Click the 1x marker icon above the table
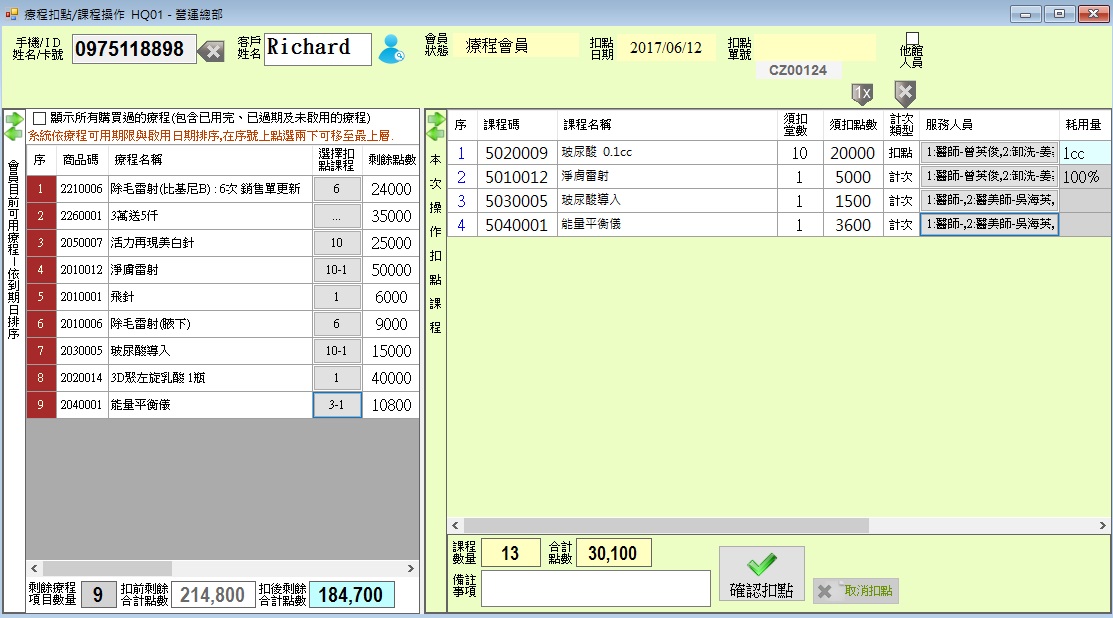Viewport: 1113px width, 618px height. [x=861, y=93]
